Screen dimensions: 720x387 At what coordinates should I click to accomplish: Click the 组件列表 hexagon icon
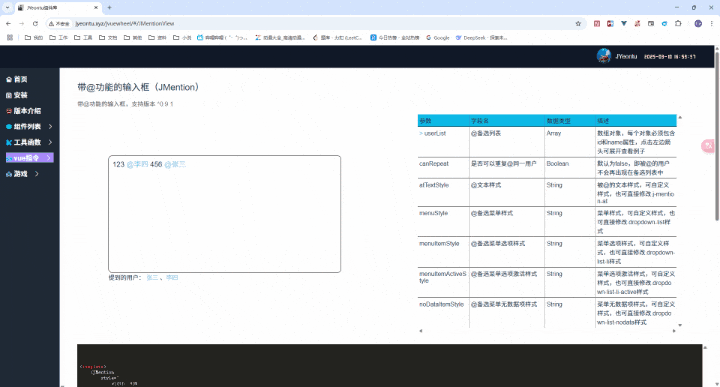[9, 127]
